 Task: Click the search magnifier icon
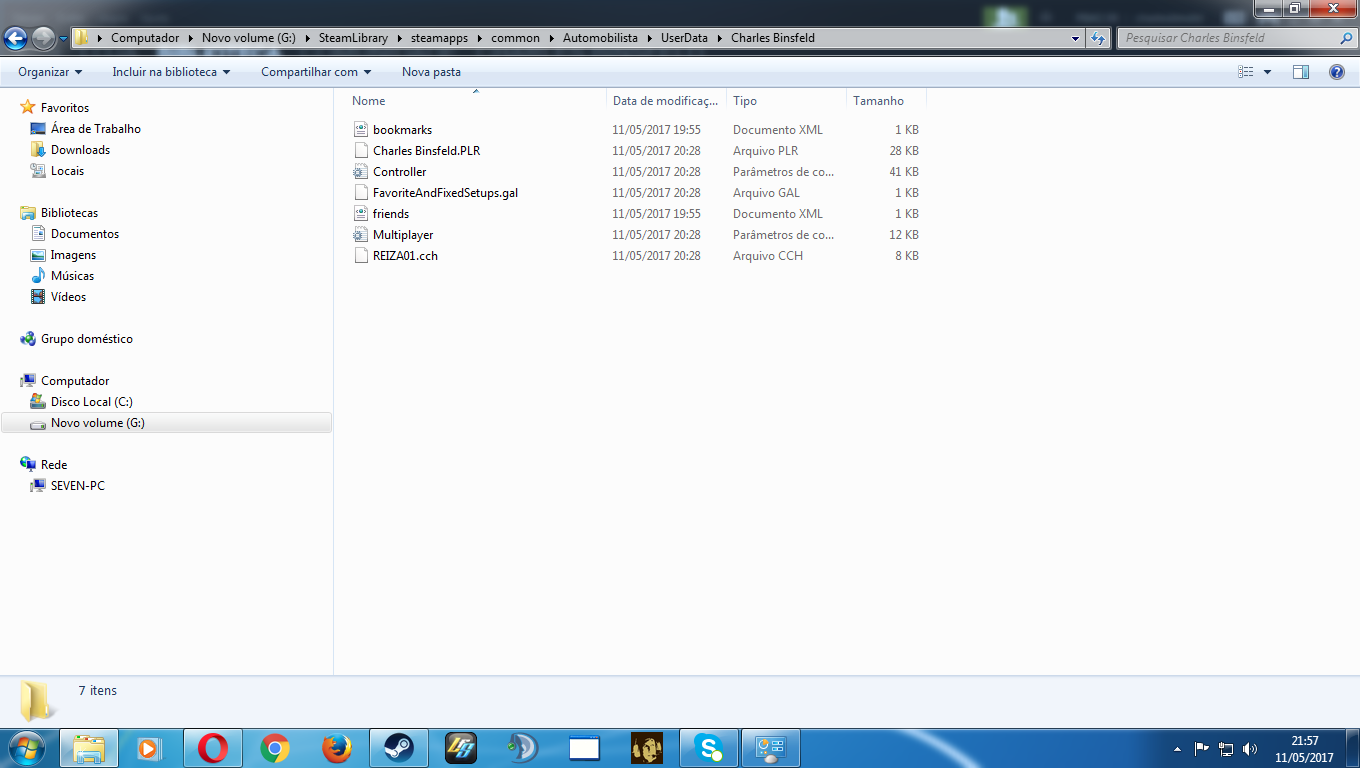tap(1346, 38)
